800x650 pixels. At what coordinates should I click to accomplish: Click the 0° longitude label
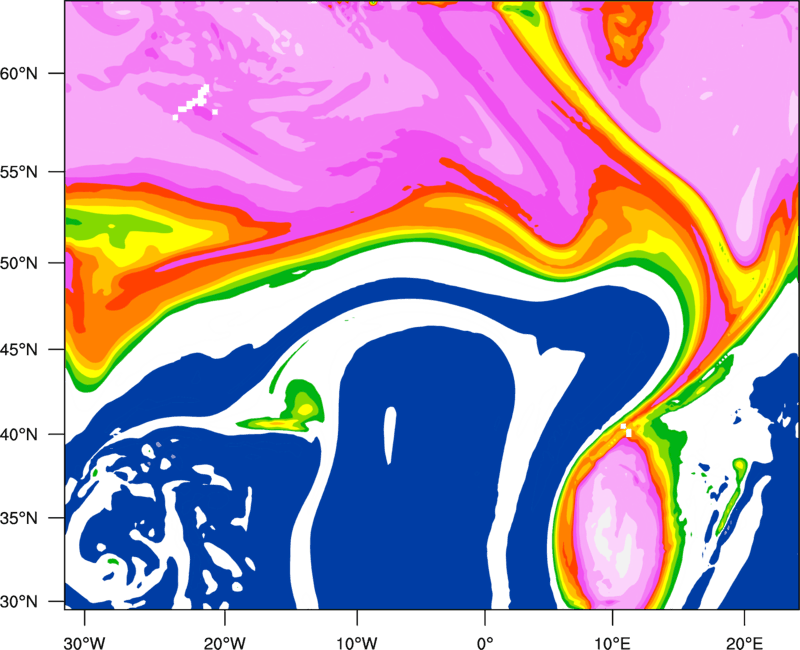click(485, 643)
